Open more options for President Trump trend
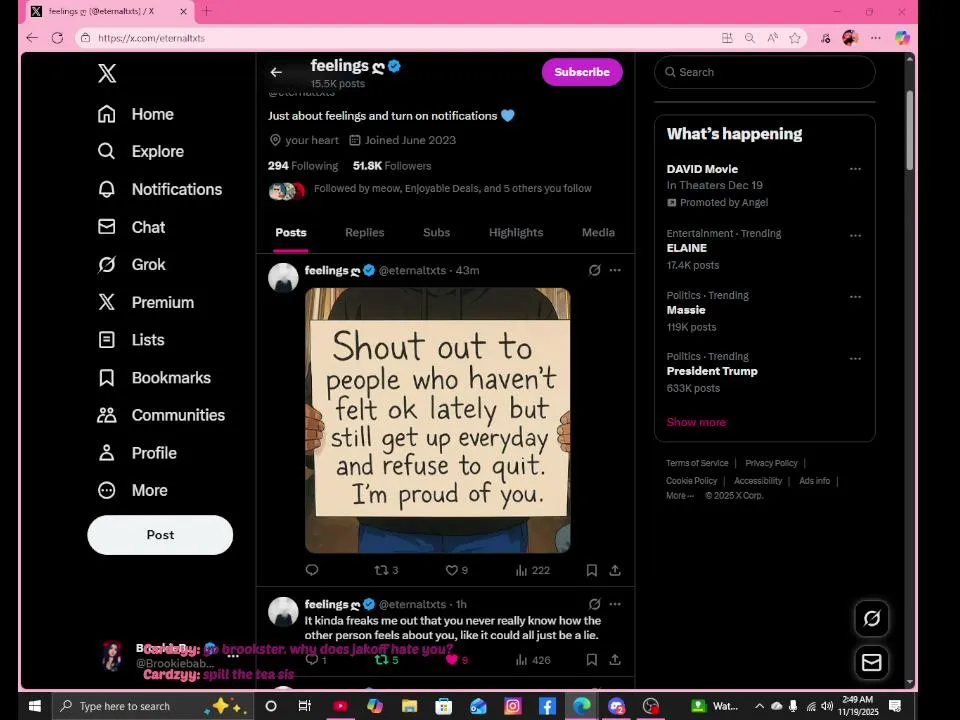The image size is (960, 720). pyautogui.click(x=855, y=358)
